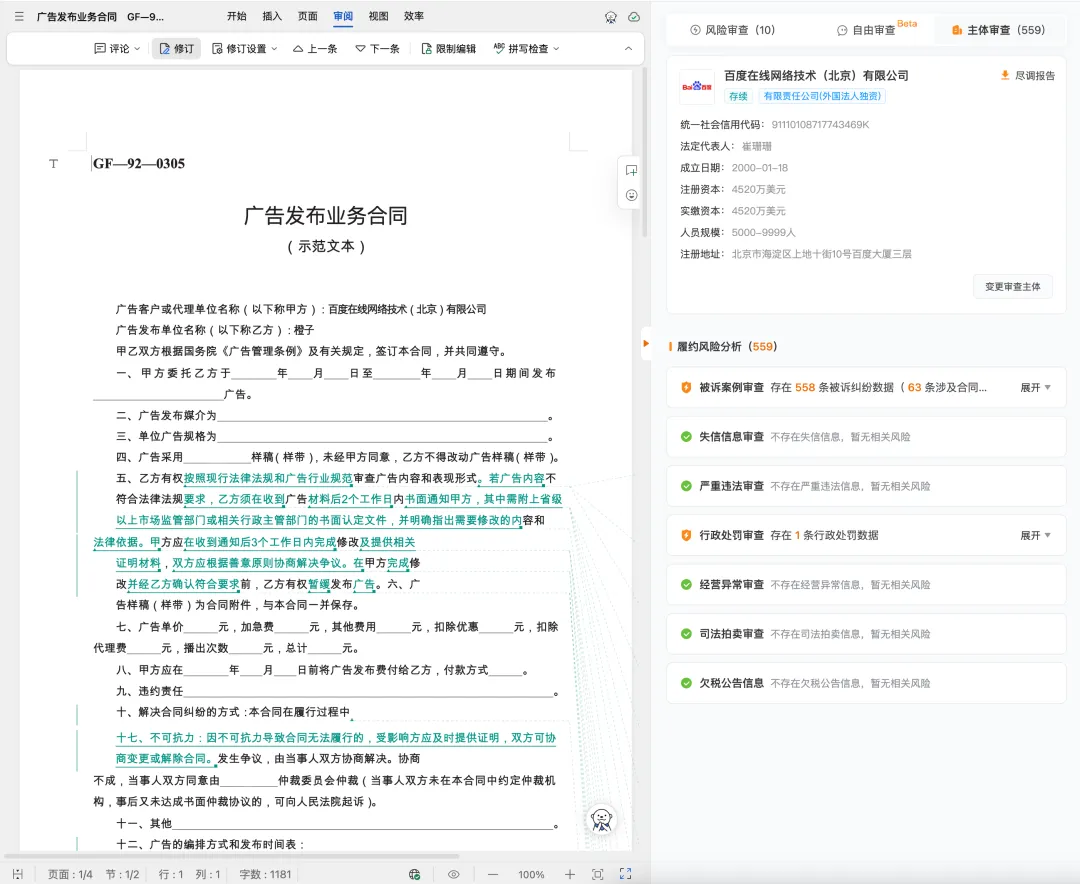Switch to the 视图 tab
Screen dimensions: 1080x884
coord(378,16)
